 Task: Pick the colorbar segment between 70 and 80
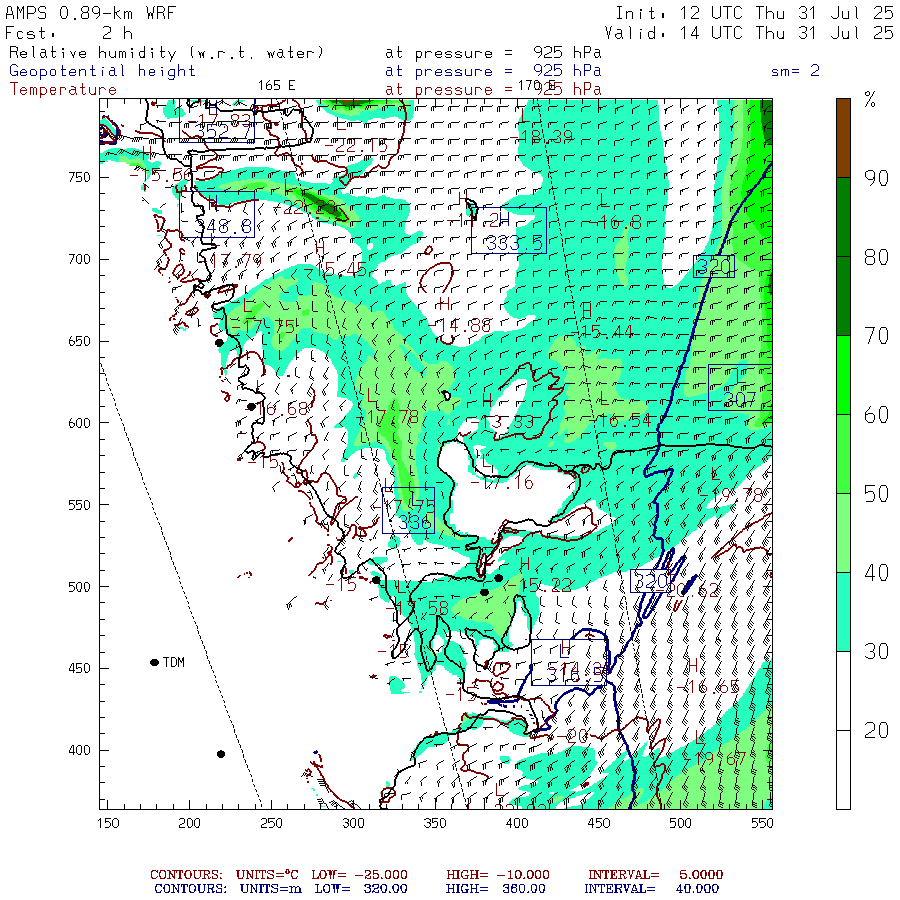coord(843,296)
